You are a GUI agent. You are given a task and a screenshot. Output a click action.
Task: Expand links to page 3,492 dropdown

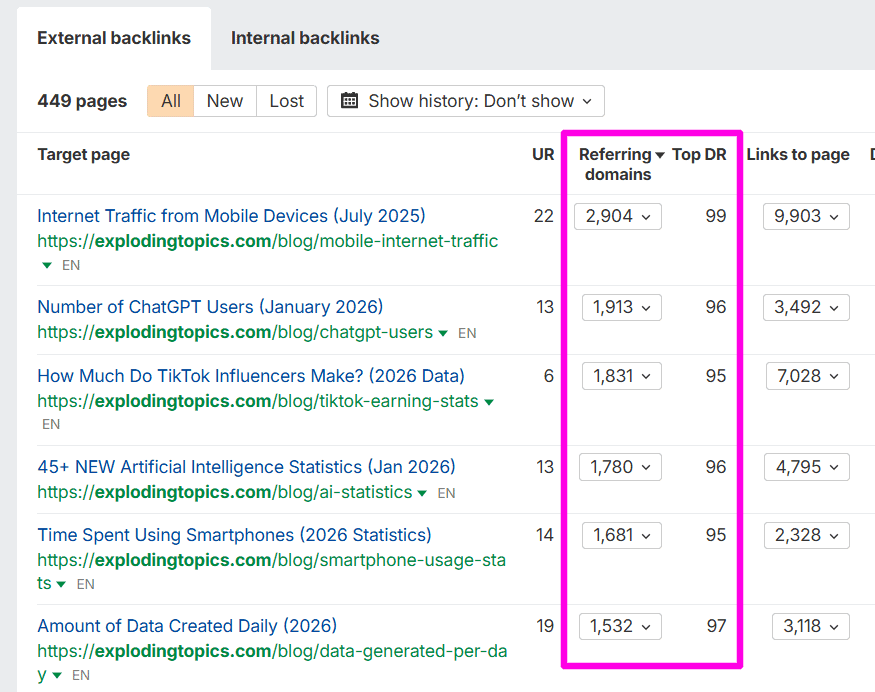[x=806, y=307]
